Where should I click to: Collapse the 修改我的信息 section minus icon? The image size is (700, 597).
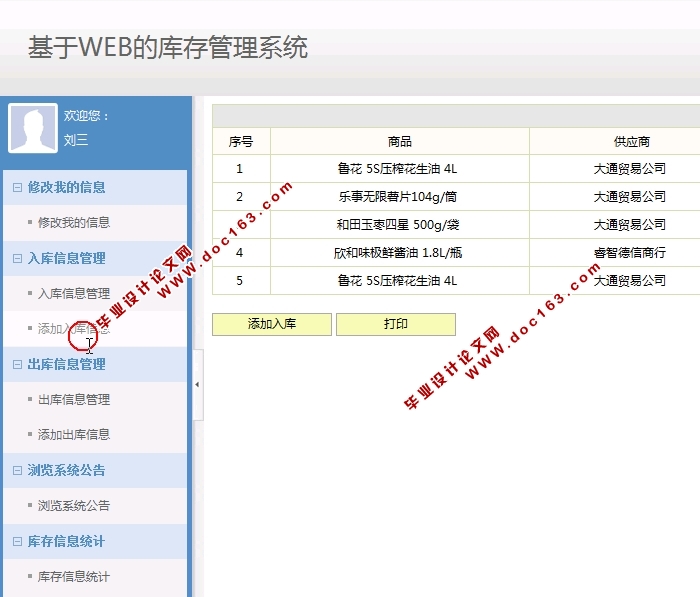17,188
